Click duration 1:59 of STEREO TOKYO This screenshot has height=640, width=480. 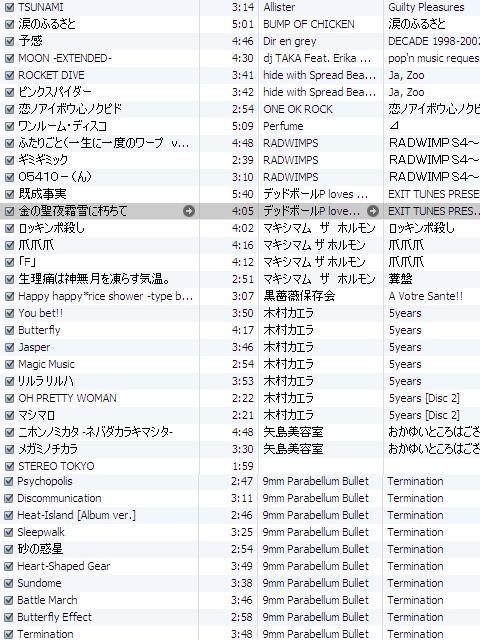(x=242, y=466)
